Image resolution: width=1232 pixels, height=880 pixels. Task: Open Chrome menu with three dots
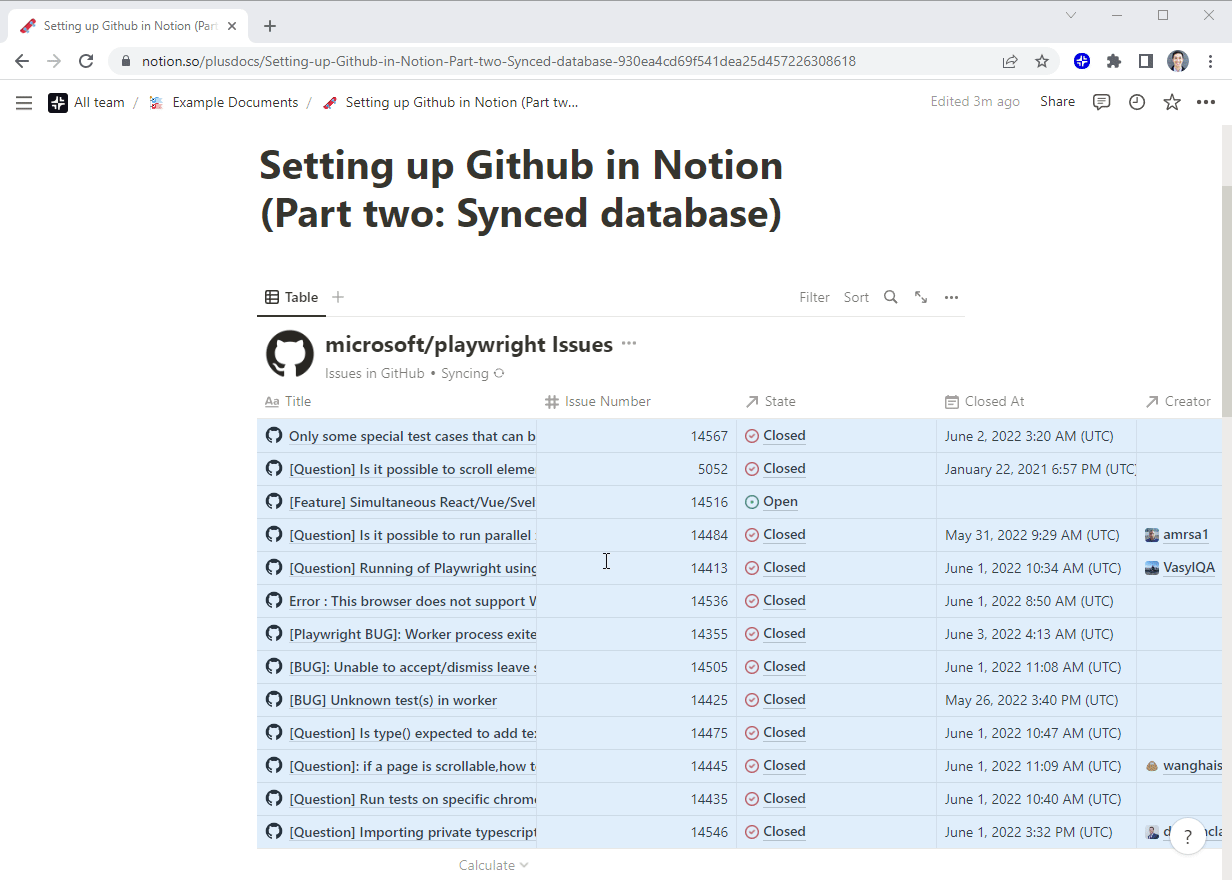point(1210,61)
